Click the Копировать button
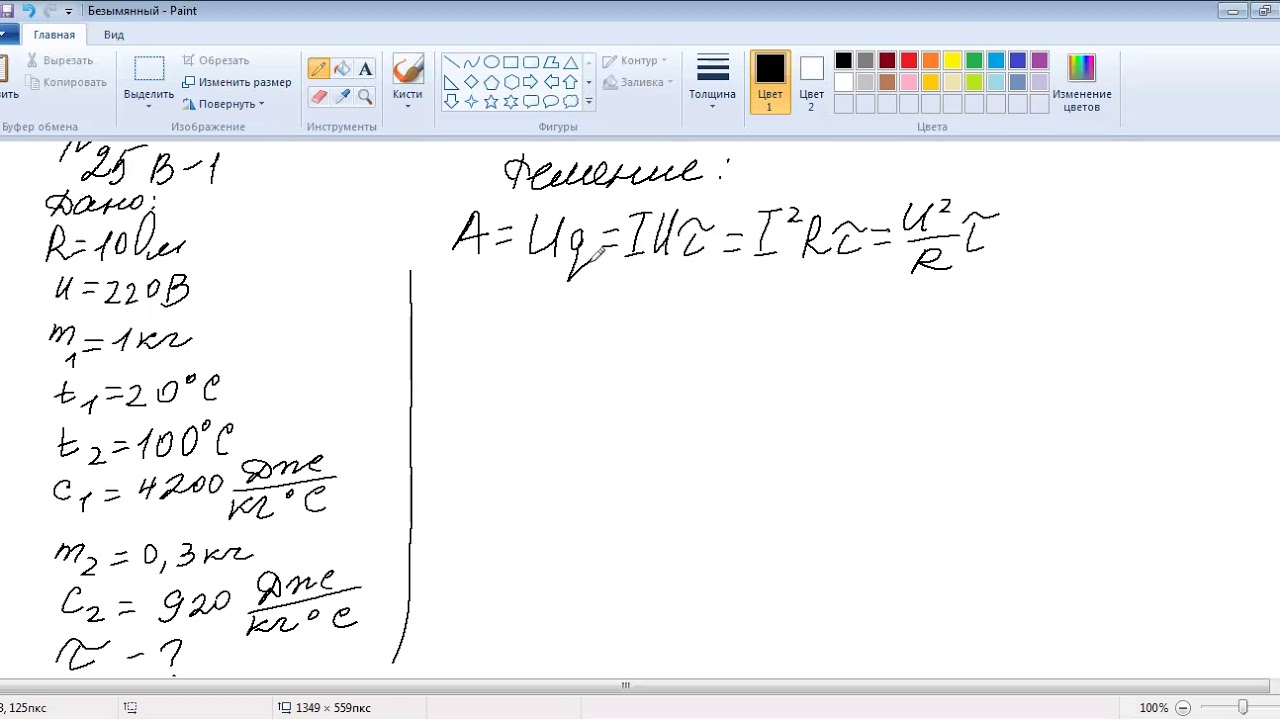The width and height of the screenshot is (1280, 720). pyautogui.click(x=67, y=82)
